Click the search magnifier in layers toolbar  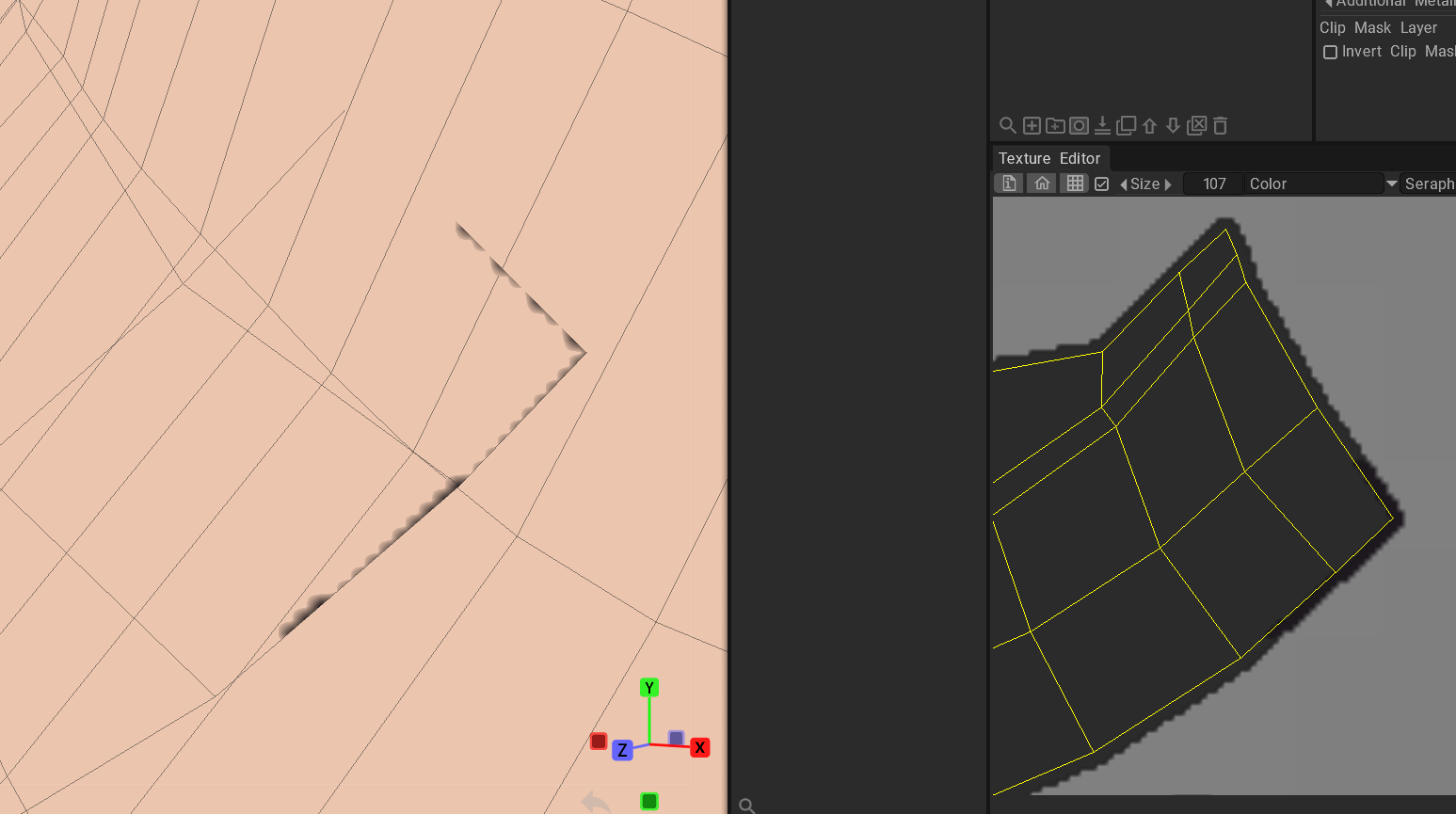coord(1007,125)
